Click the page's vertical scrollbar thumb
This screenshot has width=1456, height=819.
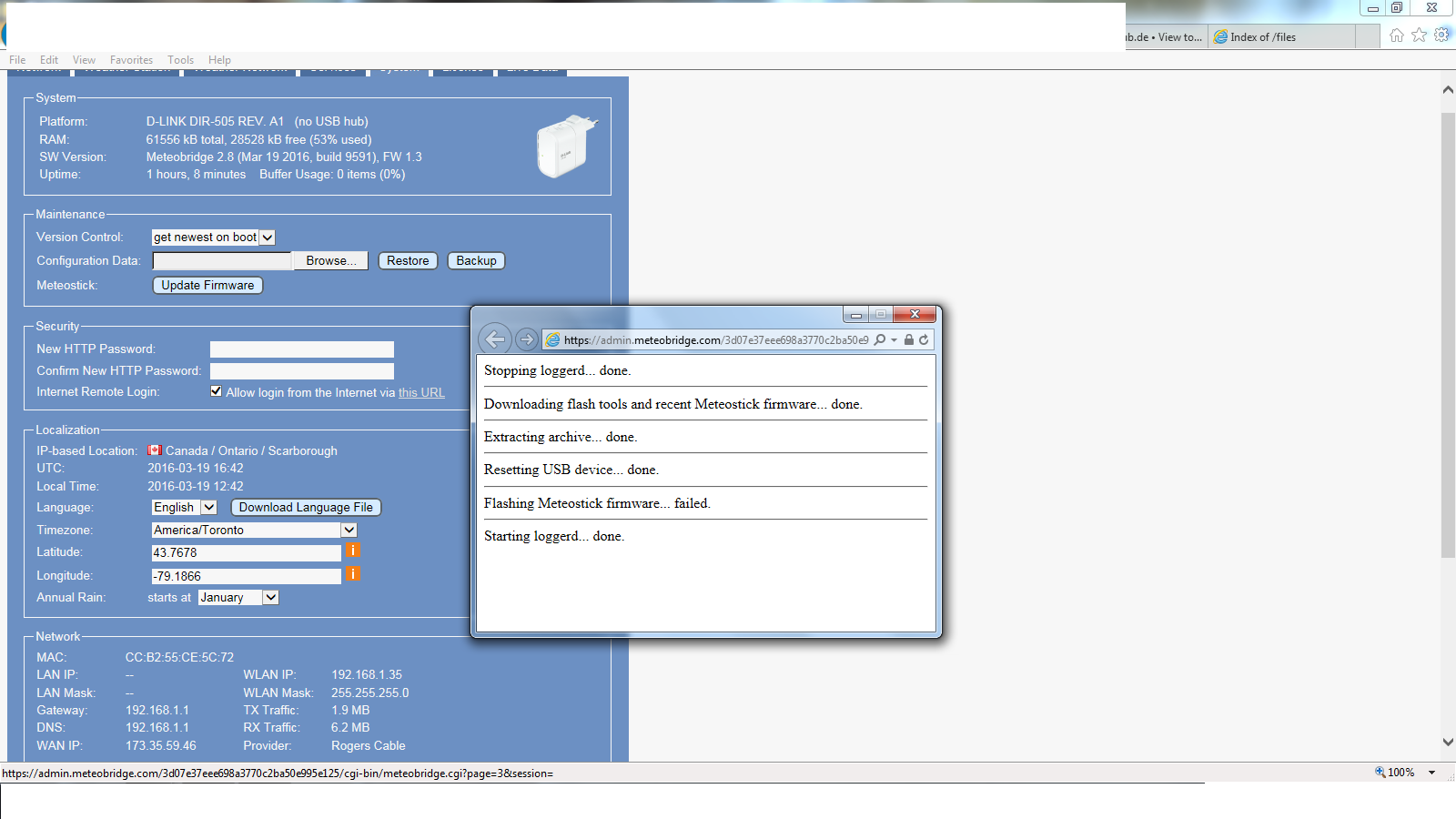(1448, 335)
